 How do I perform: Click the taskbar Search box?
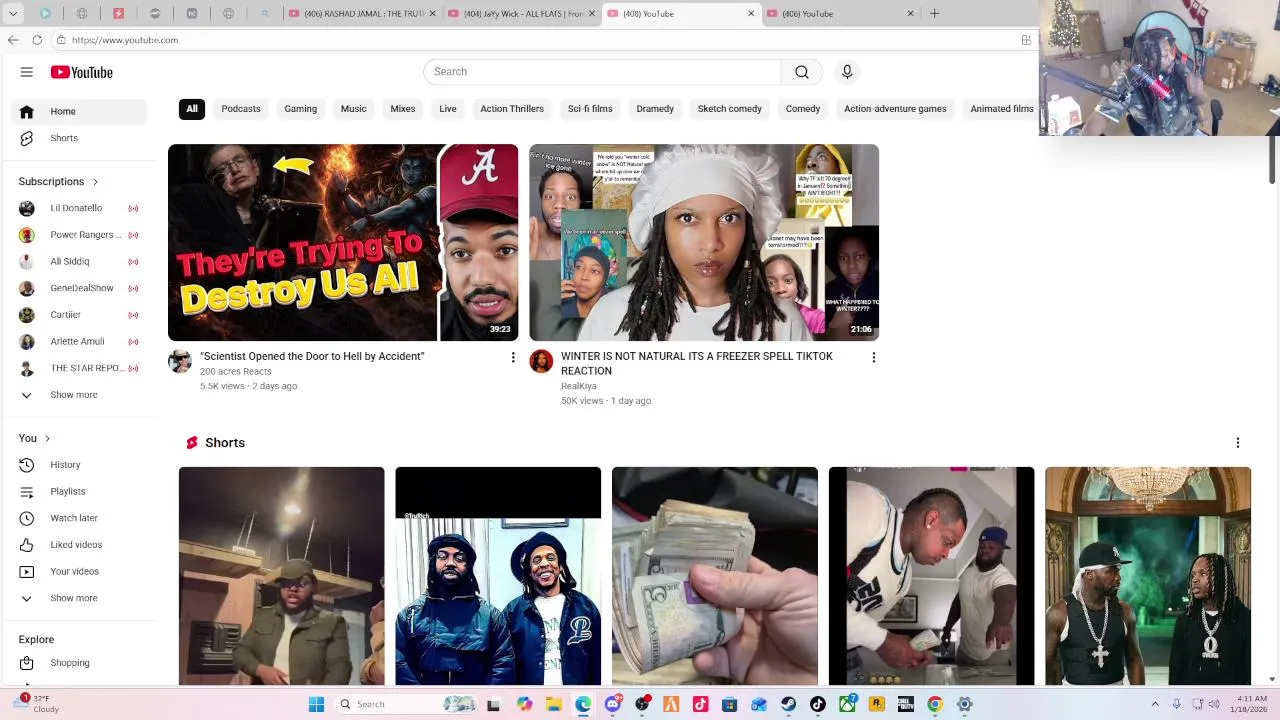(407, 704)
